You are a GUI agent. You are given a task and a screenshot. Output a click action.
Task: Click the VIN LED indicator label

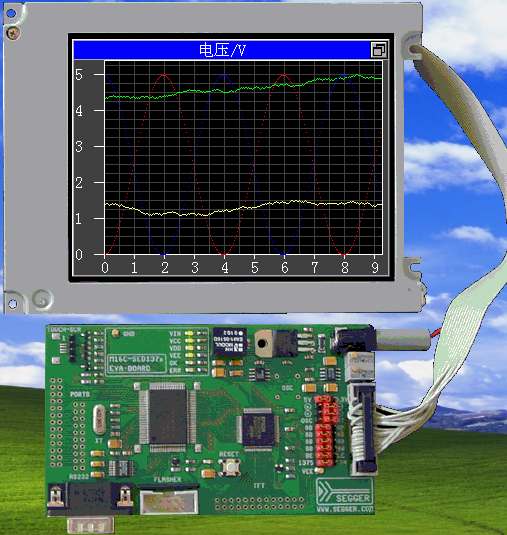(x=175, y=333)
